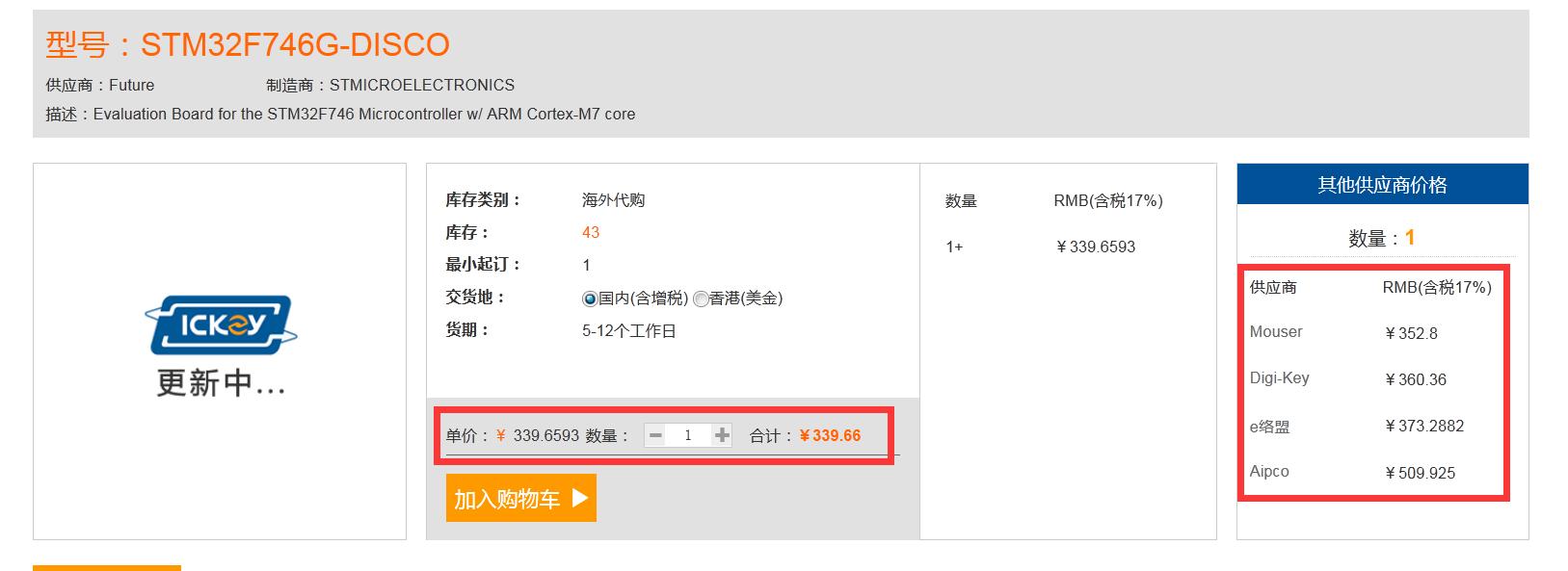
Task: Click the model title STM32F746G-DISCO
Action: click(x=295, y=44)
